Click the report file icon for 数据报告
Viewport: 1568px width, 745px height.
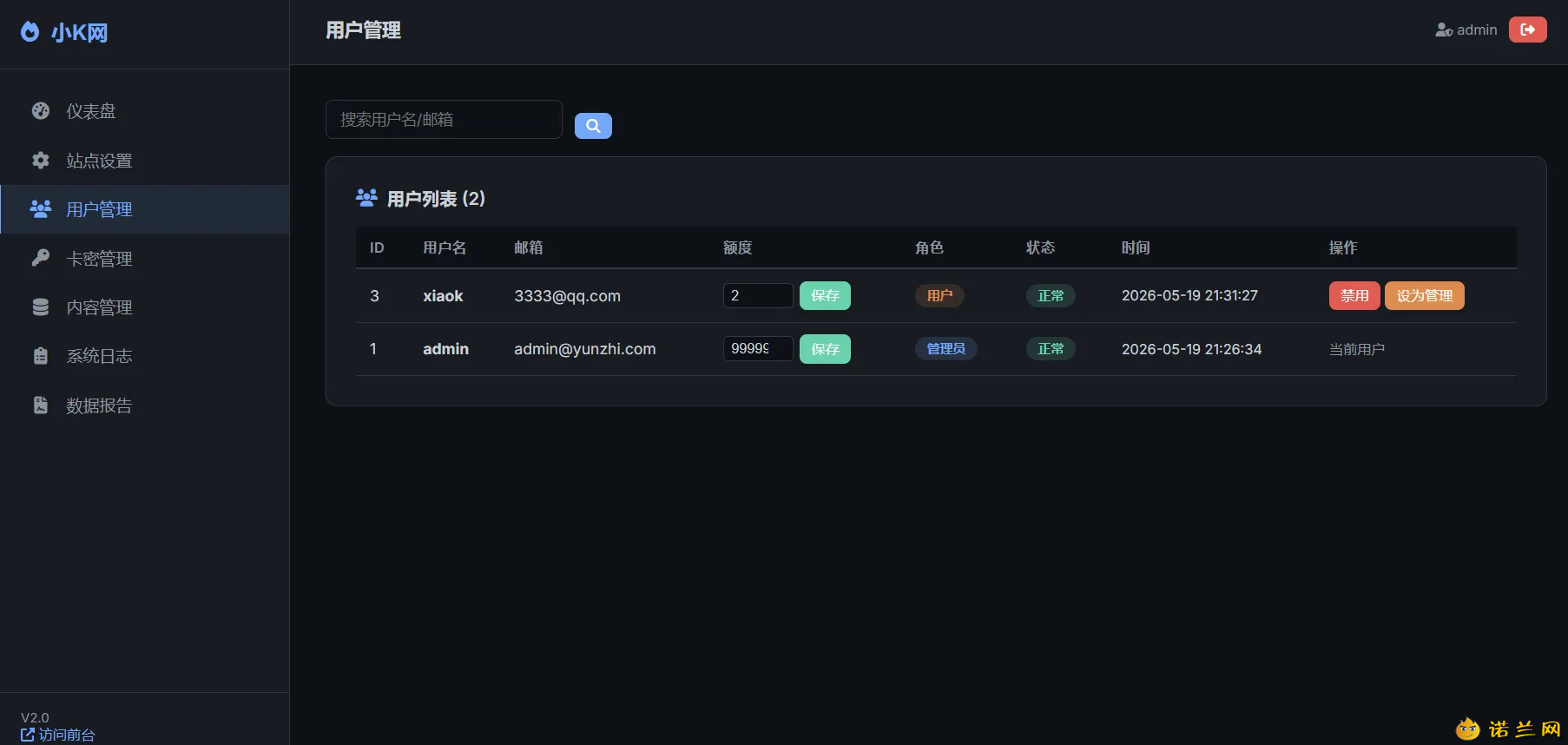click(41, 405)
